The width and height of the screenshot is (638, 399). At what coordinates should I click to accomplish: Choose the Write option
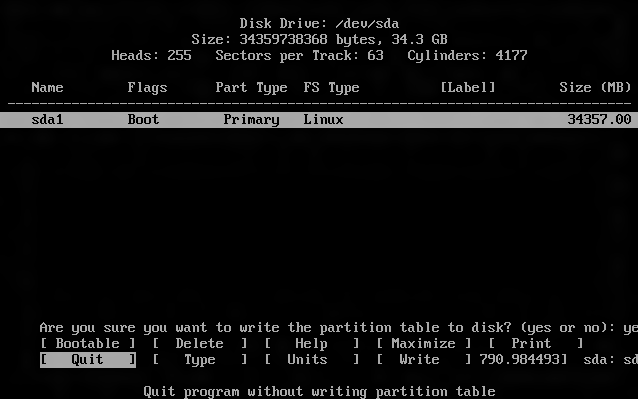(423, 360)
